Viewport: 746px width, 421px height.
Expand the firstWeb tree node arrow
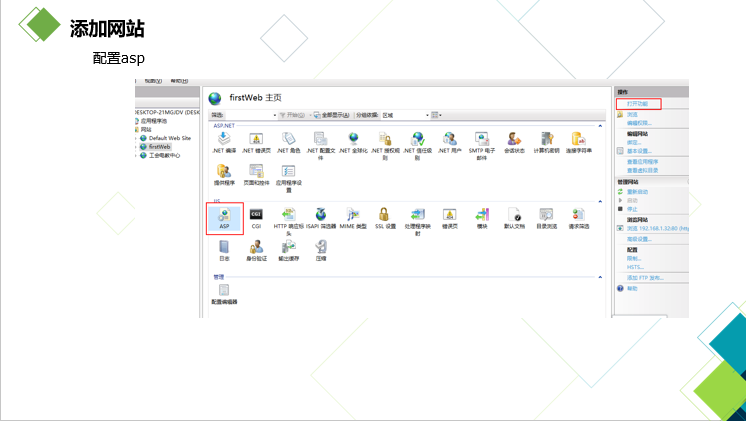pos(137,147)
